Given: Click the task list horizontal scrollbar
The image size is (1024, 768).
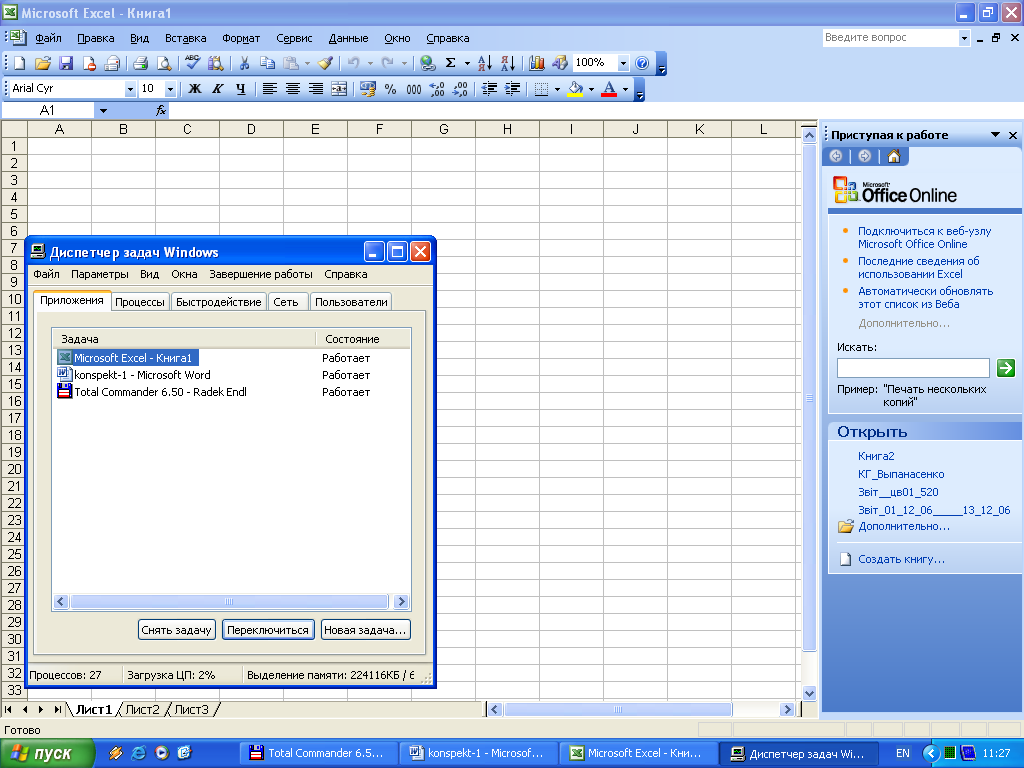Looking at the screenshot, I should pos(231,601).
